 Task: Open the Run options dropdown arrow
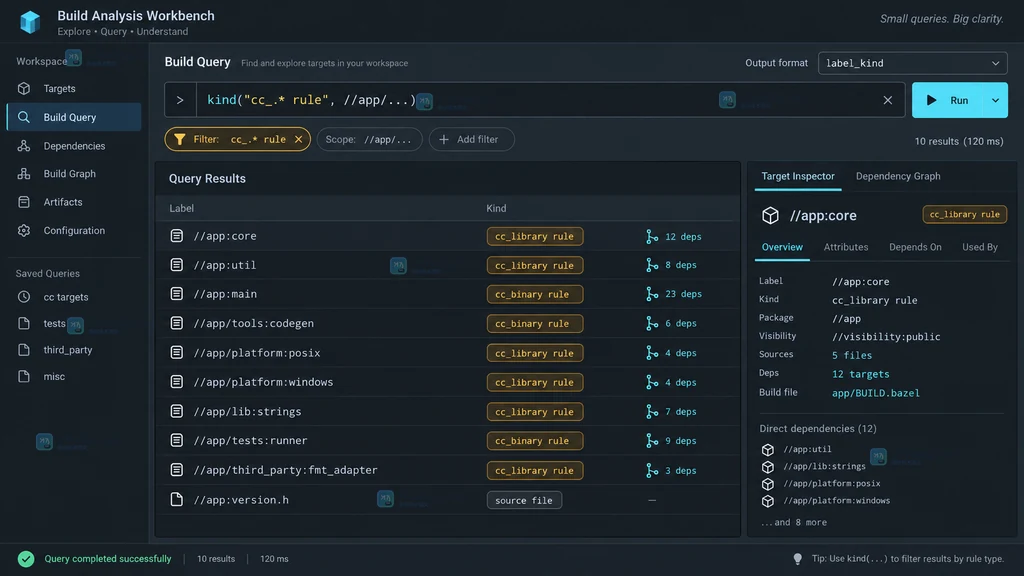tap(995, 100)
